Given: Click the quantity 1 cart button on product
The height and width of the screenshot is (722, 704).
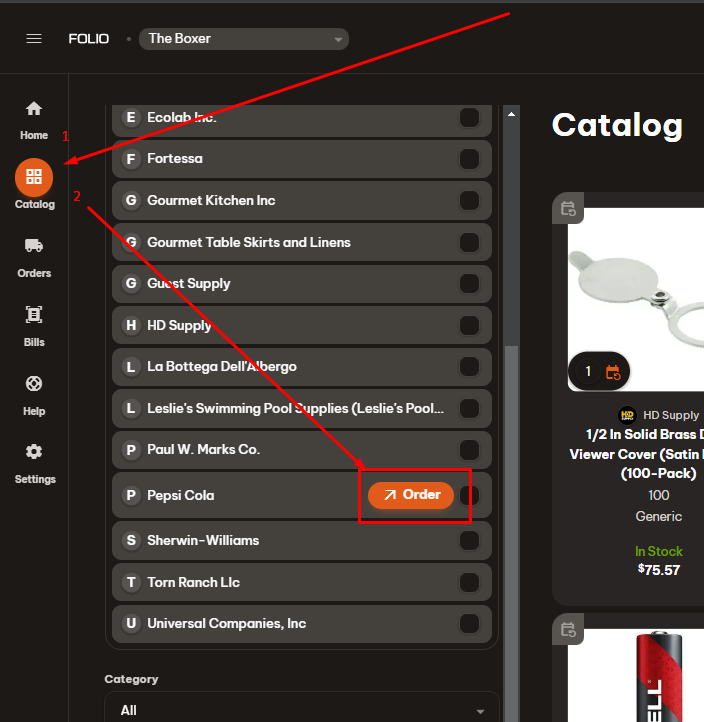Looking at the screenshot, I should point(599,372).
